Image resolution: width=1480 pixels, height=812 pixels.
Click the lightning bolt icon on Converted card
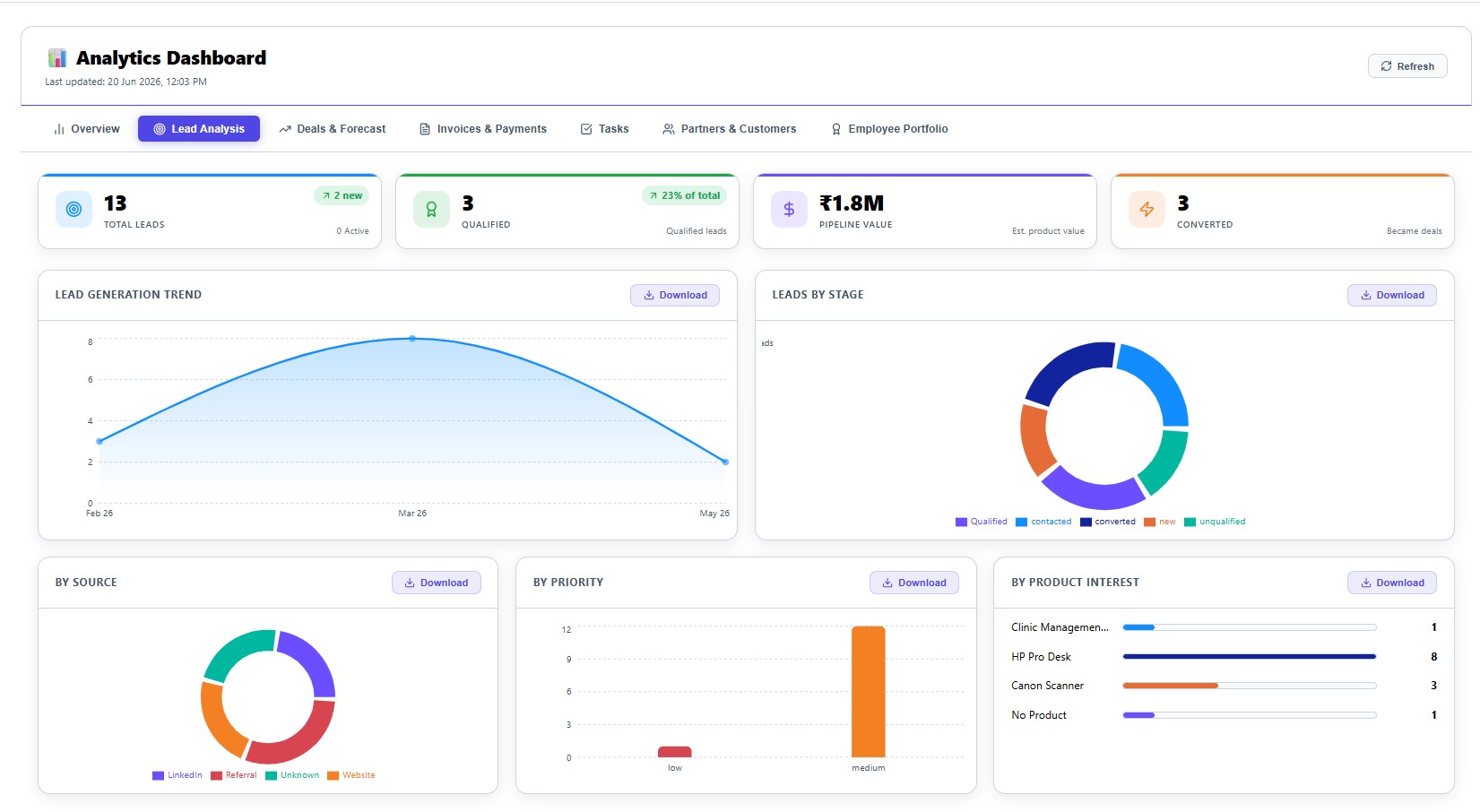point(1147,209)
